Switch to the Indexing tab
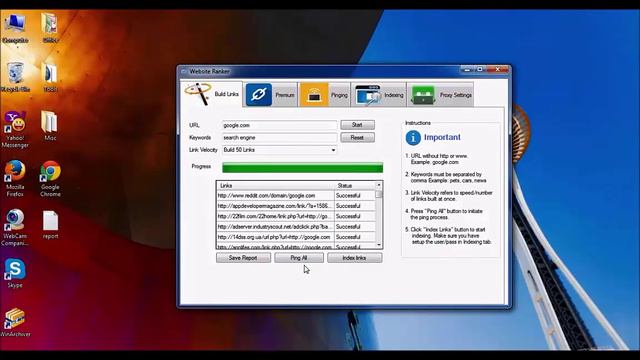This screenshot has height=360, width=640. pyautogui.click(x=379, y=95)
